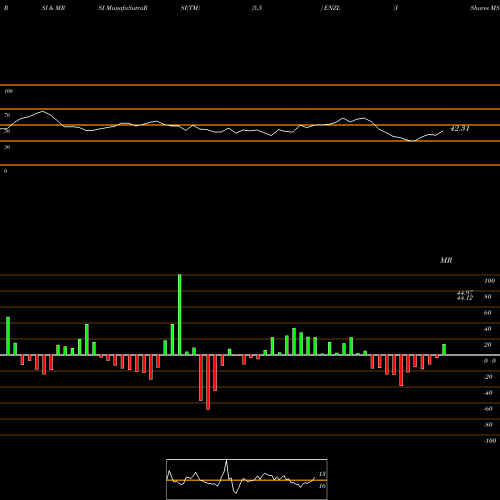Click the mini chart label 16
The width and height of the screenshot is (500, 500).
(x=322, y=486)
